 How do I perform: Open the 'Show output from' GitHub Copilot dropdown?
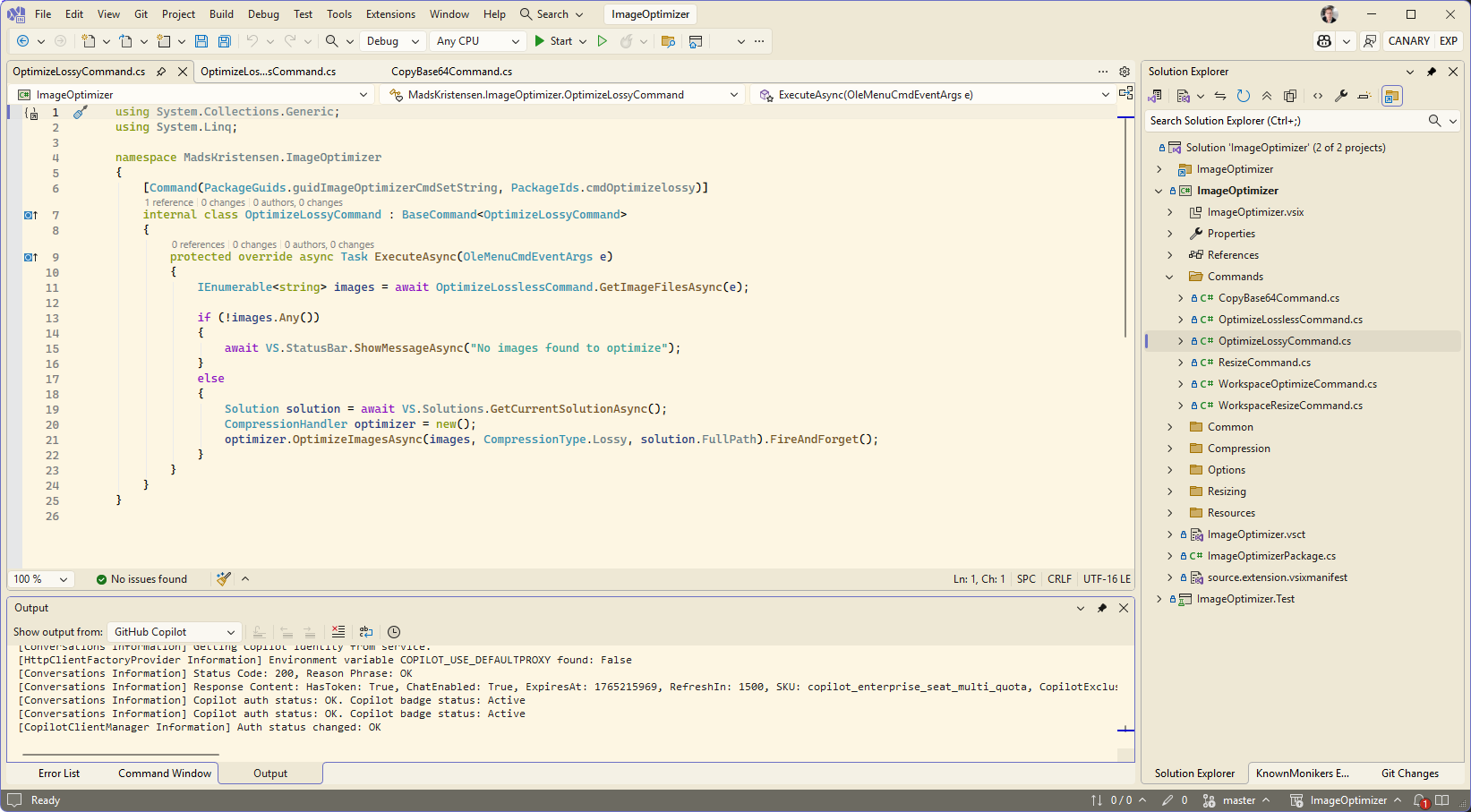coord(173,632)
